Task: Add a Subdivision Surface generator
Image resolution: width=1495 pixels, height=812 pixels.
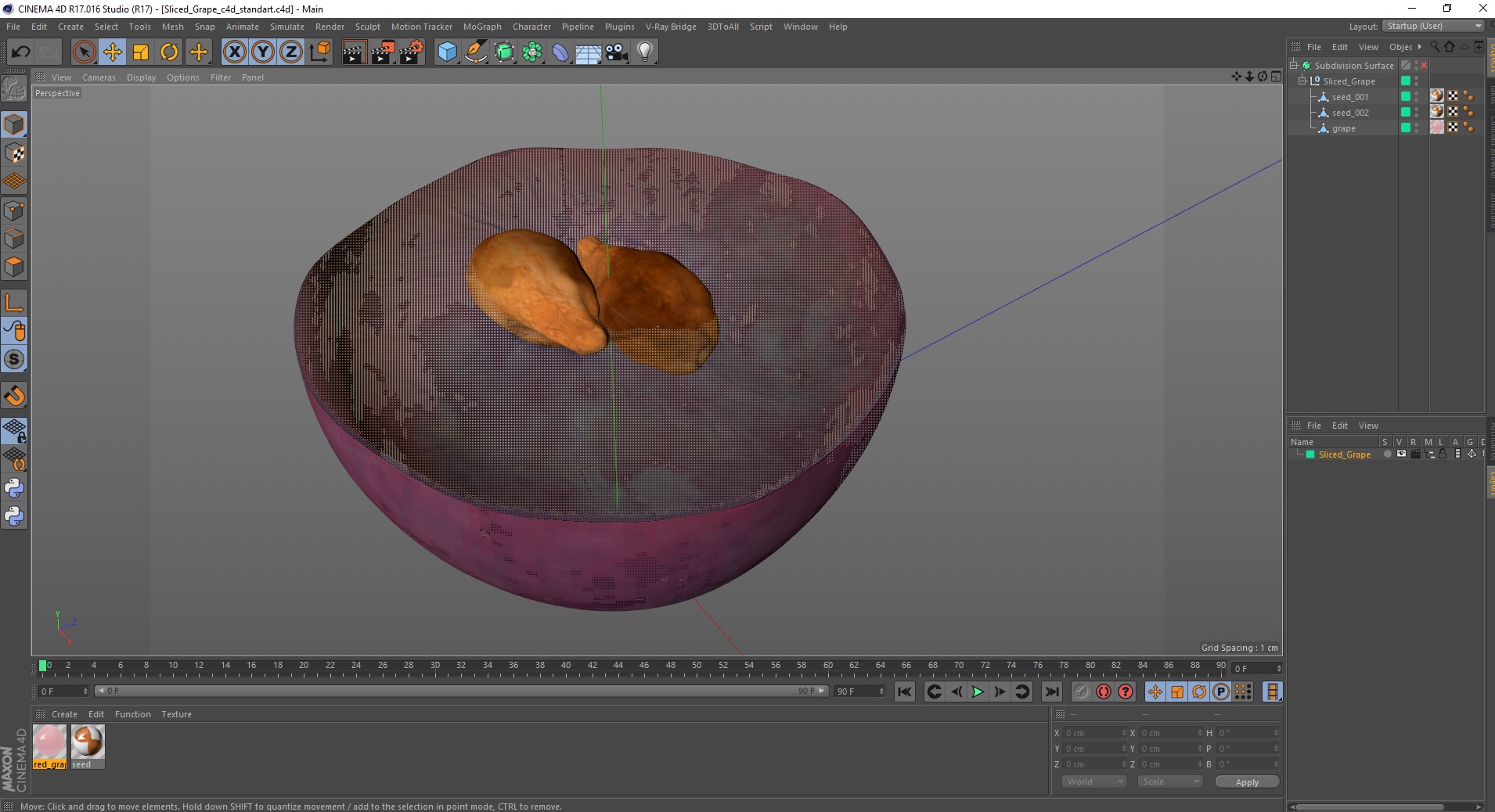Action: pyautogui.click(x=504, y=52)
